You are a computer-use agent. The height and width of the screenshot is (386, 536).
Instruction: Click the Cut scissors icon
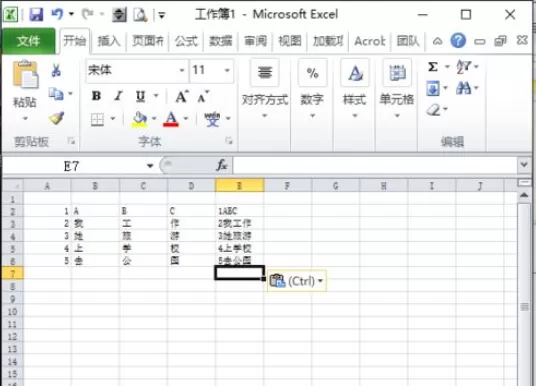[56, 70]
